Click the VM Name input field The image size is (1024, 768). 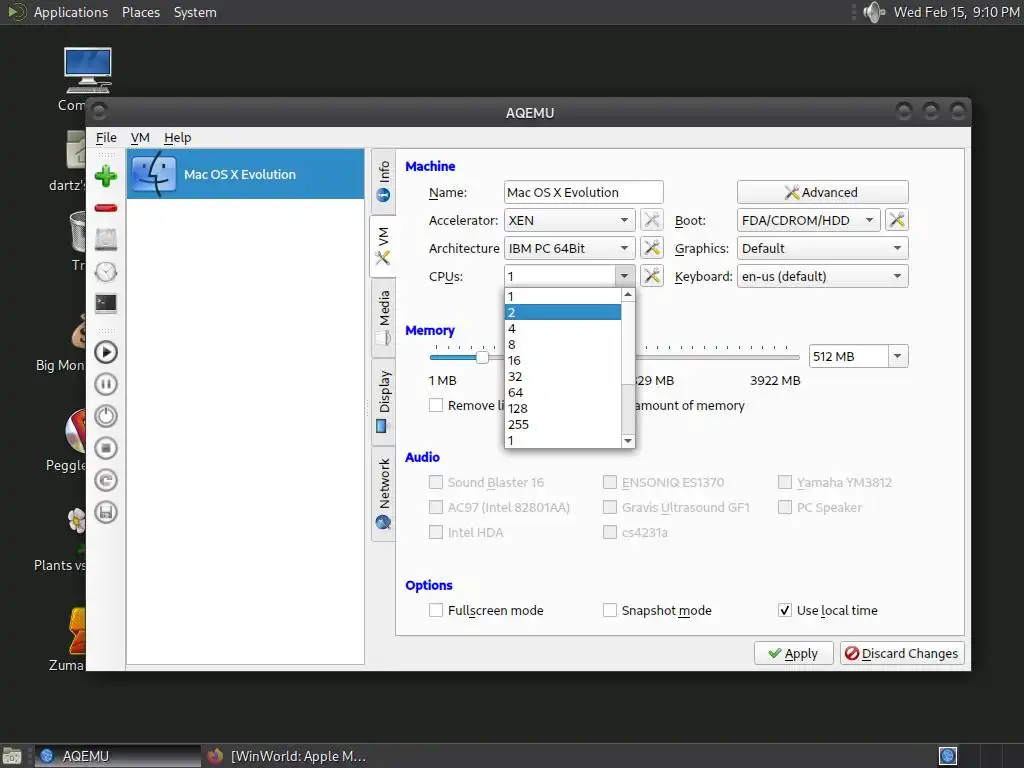tap(584, 192)
